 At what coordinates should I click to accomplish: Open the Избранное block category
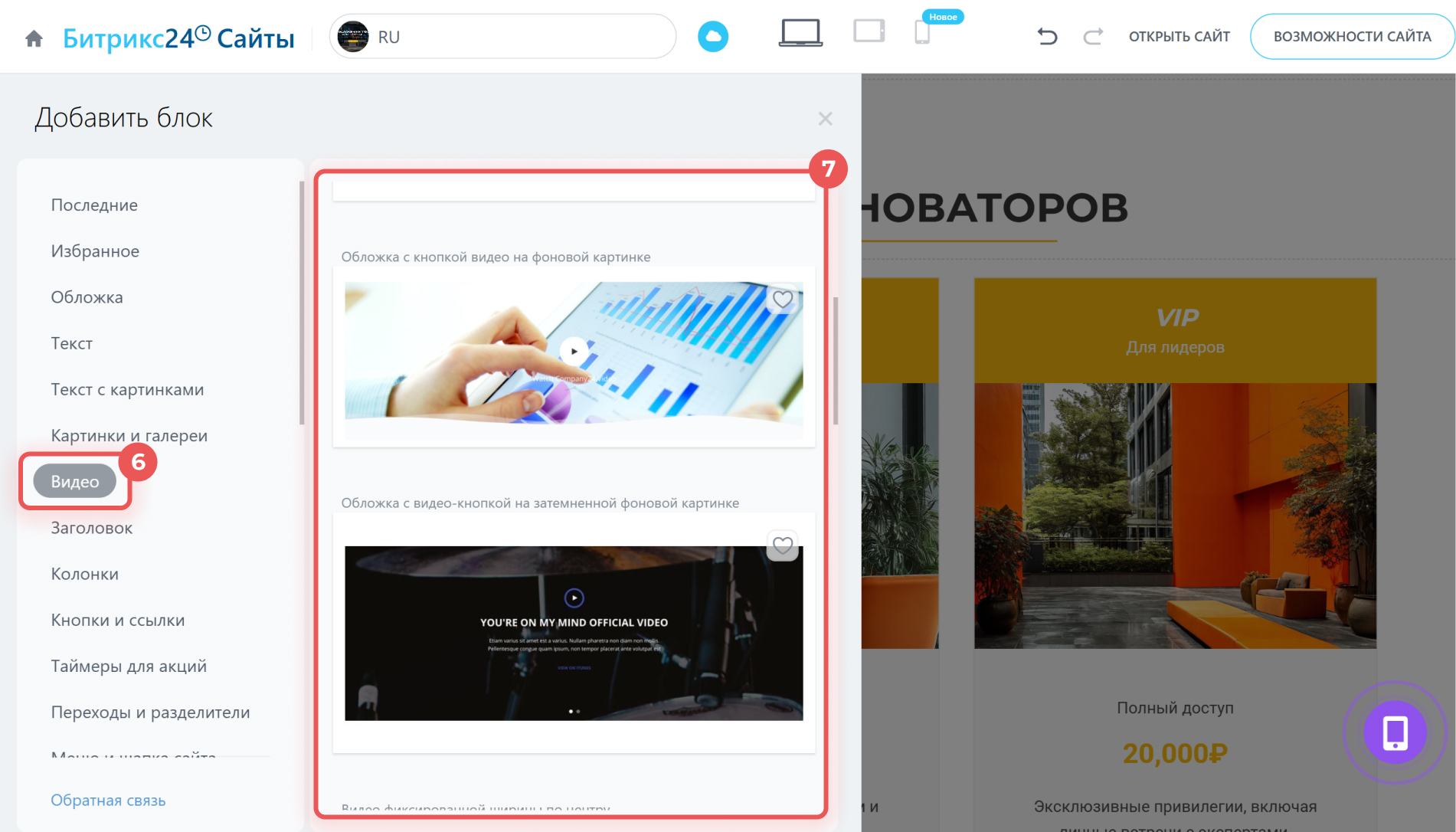(x=95, y=251)
